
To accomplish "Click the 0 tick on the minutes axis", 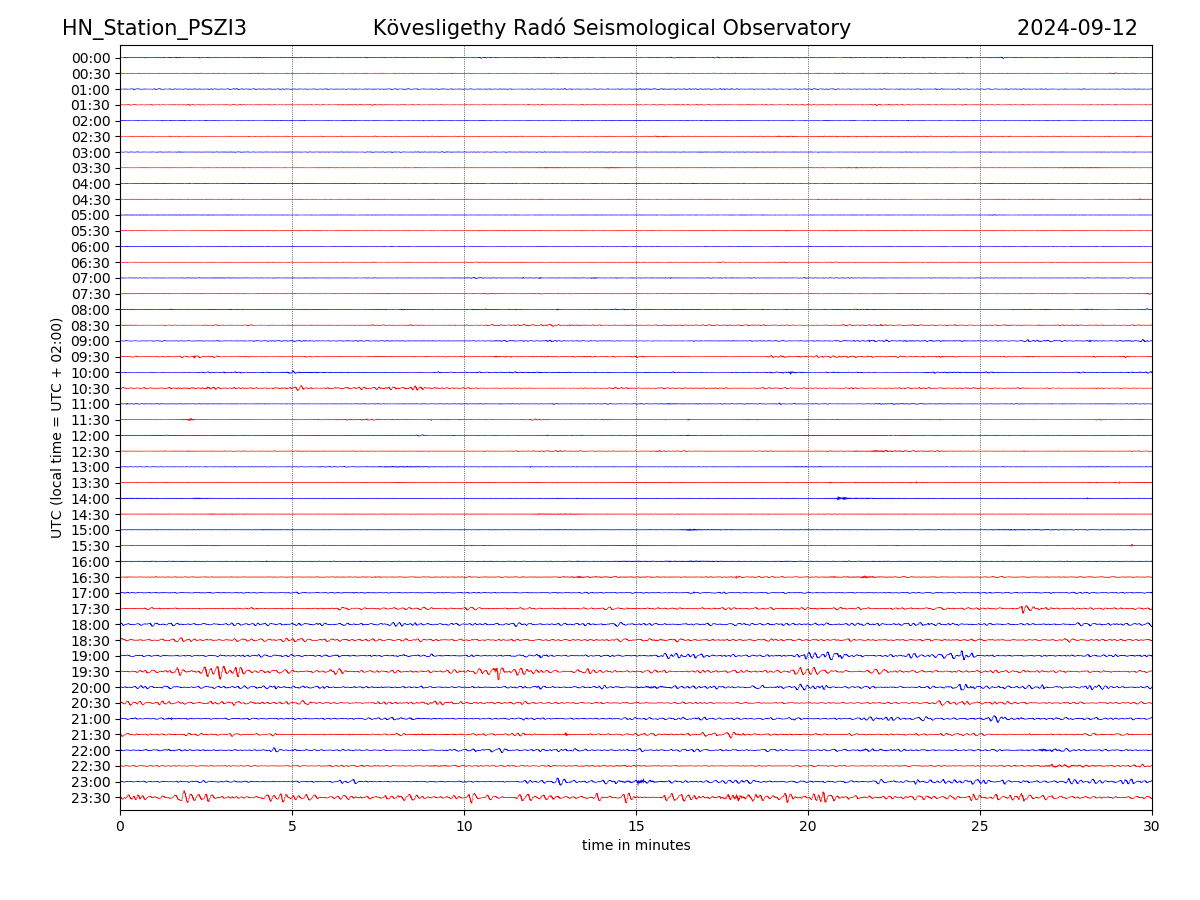I will point(120,826).
